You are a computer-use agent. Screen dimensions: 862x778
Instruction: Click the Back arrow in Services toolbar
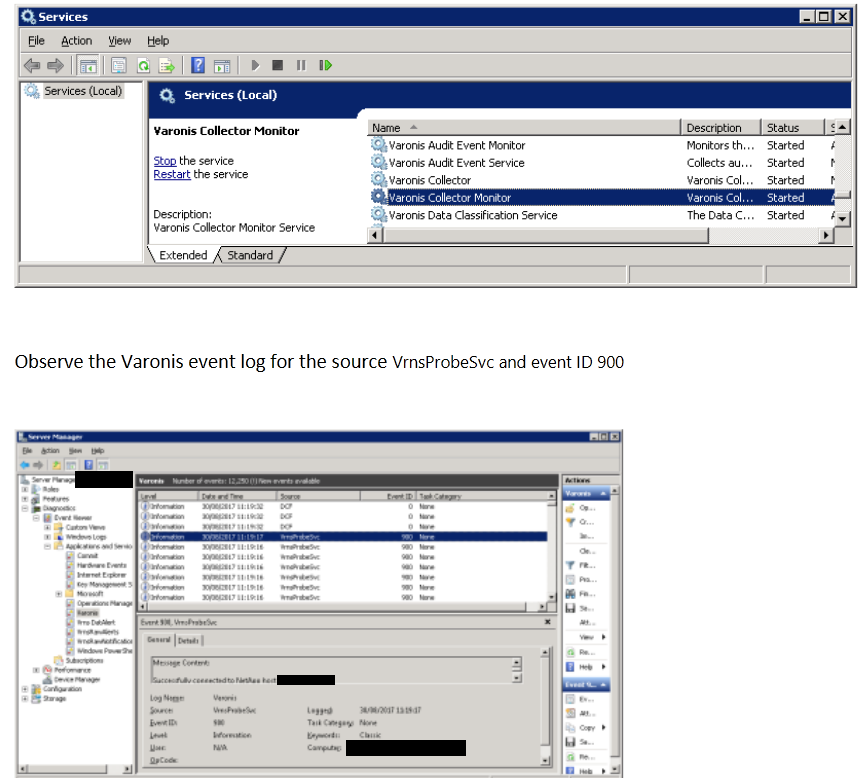pyautogui.click(x=33, y=65)
